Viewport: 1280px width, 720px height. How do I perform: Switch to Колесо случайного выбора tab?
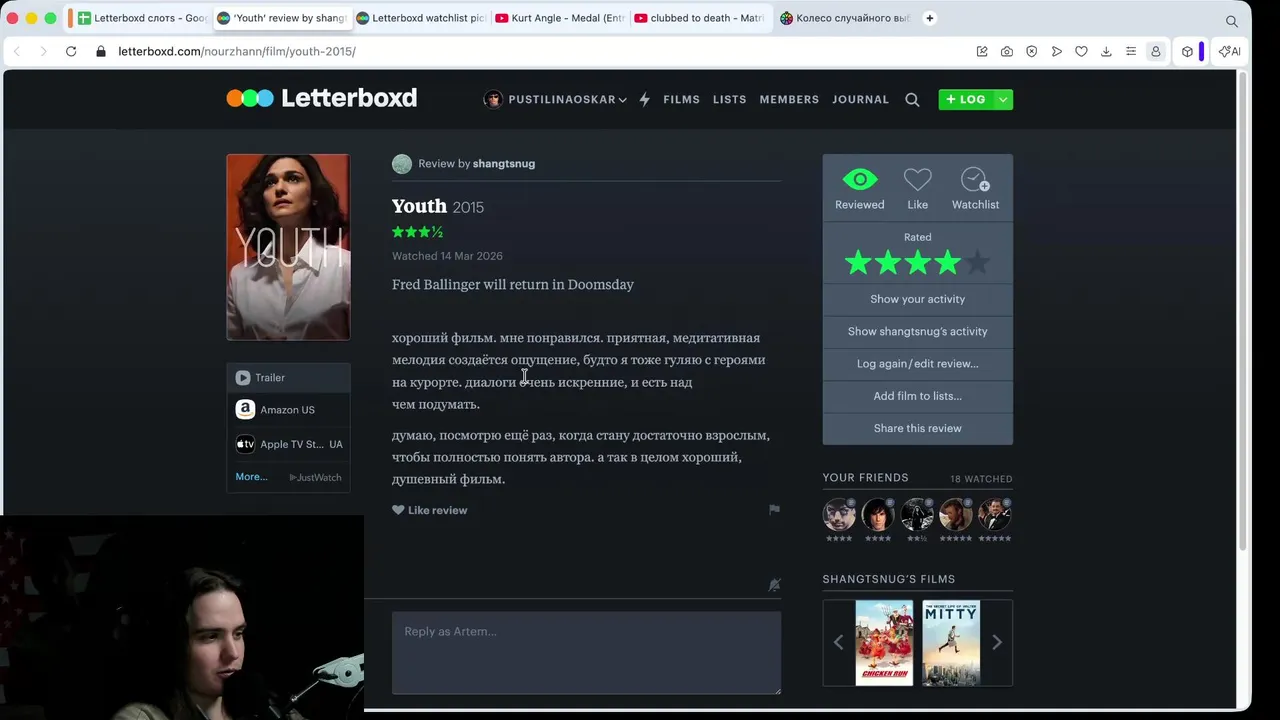click(x=845, y=18)
